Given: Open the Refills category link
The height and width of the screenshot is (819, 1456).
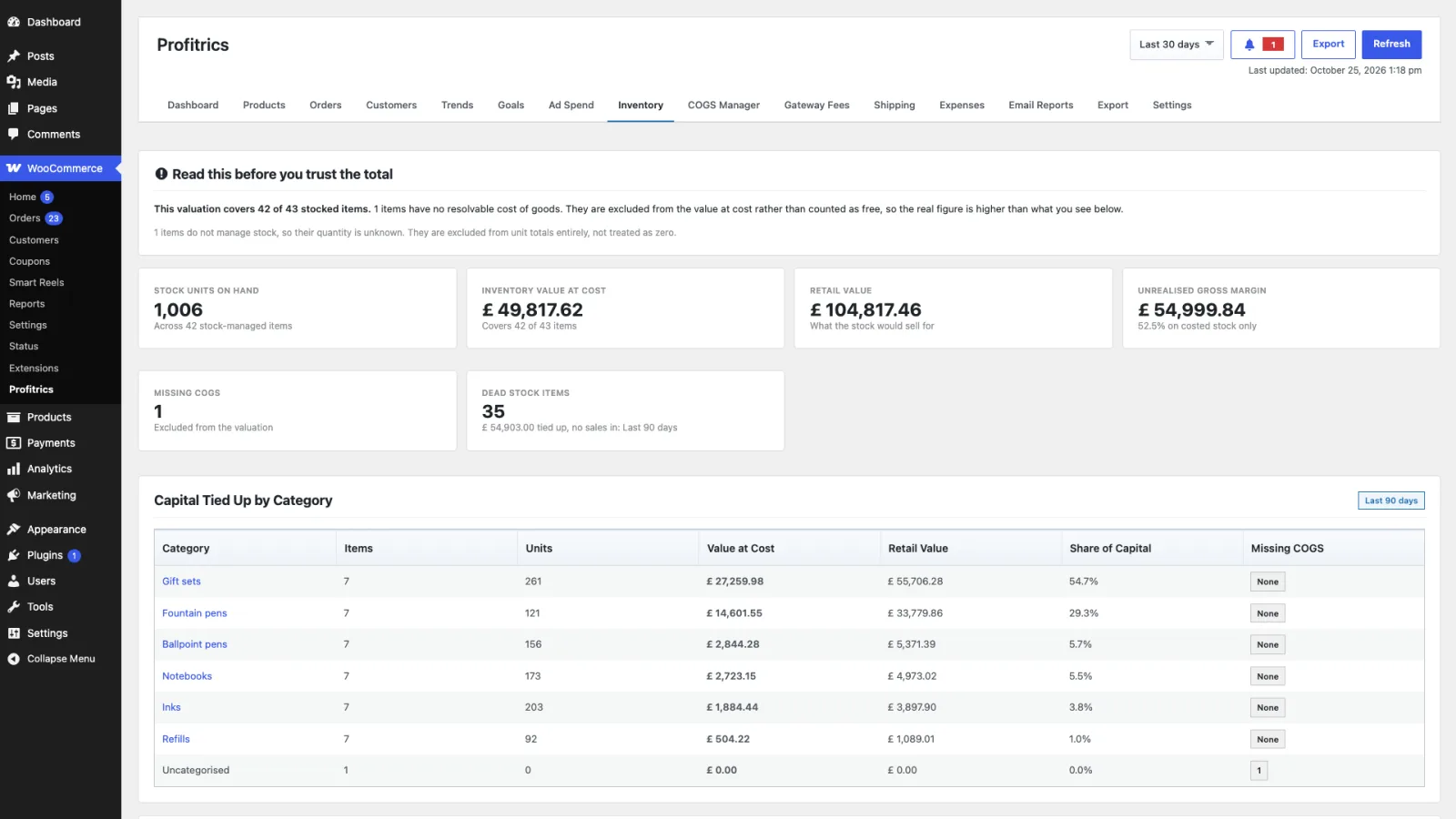Looking at the screenshot, I should pyautogui.click(x=176, y=739).
